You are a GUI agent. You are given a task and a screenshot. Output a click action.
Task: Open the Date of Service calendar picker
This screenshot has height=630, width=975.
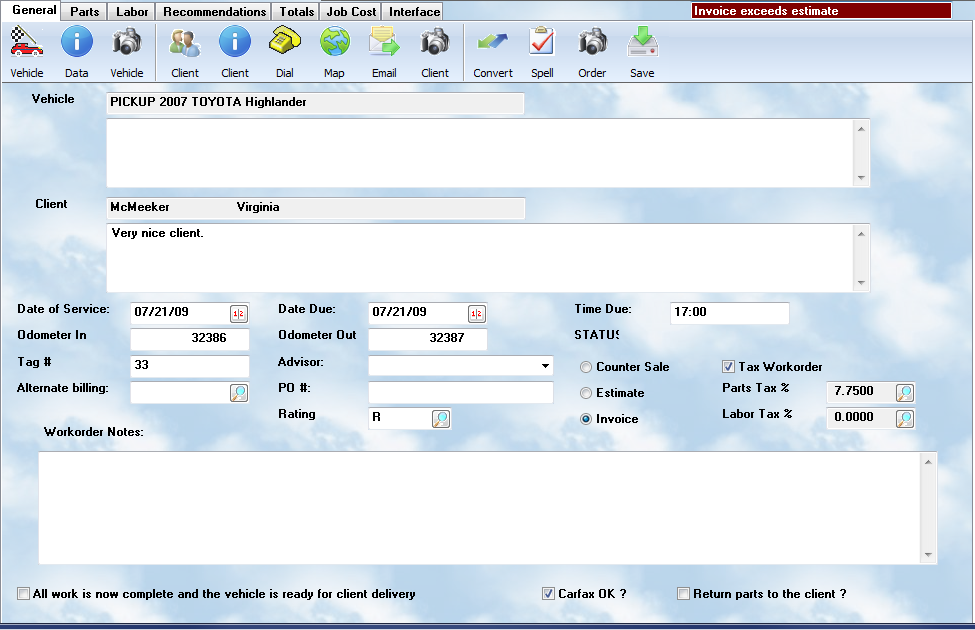point(239,313)
